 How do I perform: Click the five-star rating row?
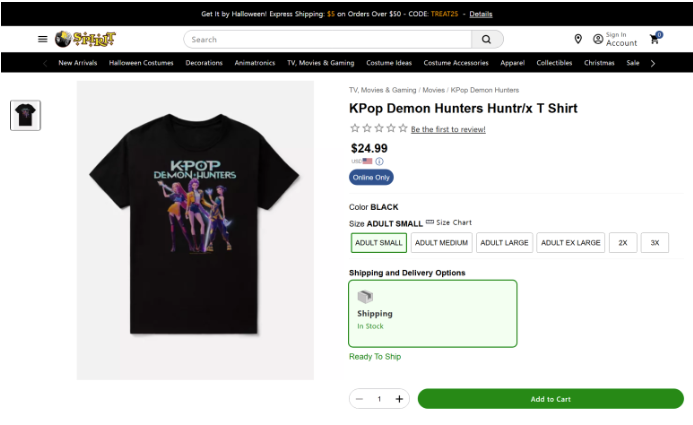pos(378,128)
